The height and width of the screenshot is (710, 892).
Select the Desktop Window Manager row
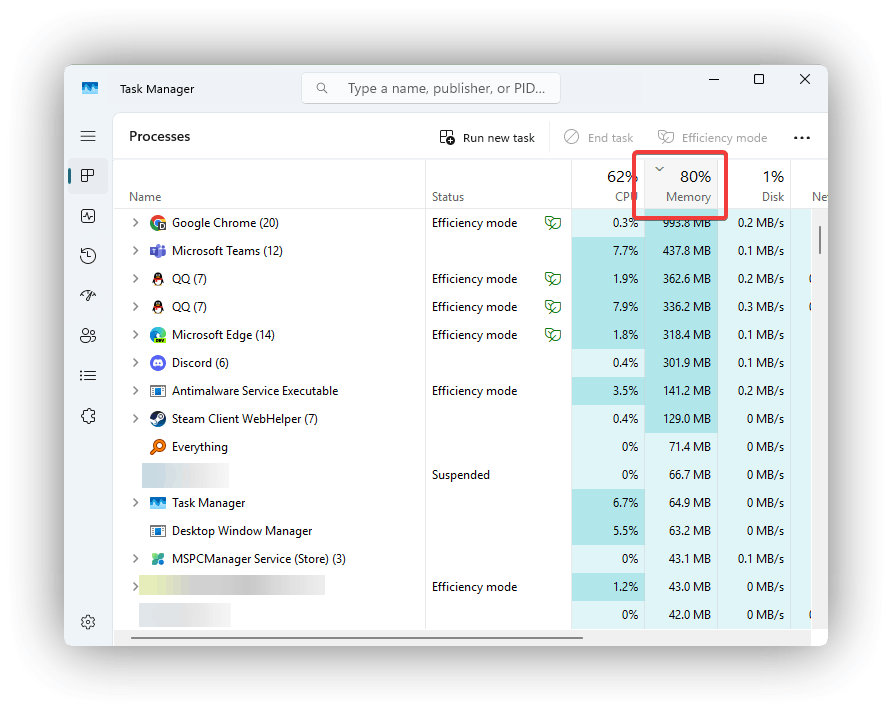click(x=462, y=531)
